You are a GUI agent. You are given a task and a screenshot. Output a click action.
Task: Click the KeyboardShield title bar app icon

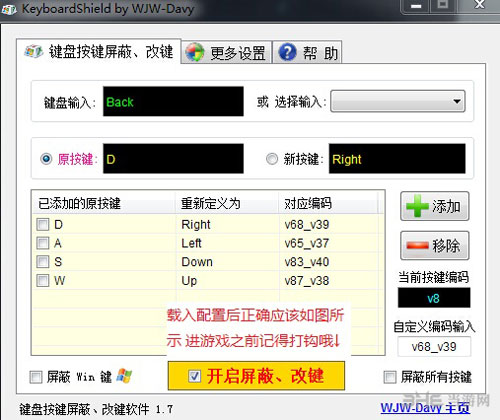(9, 9)
